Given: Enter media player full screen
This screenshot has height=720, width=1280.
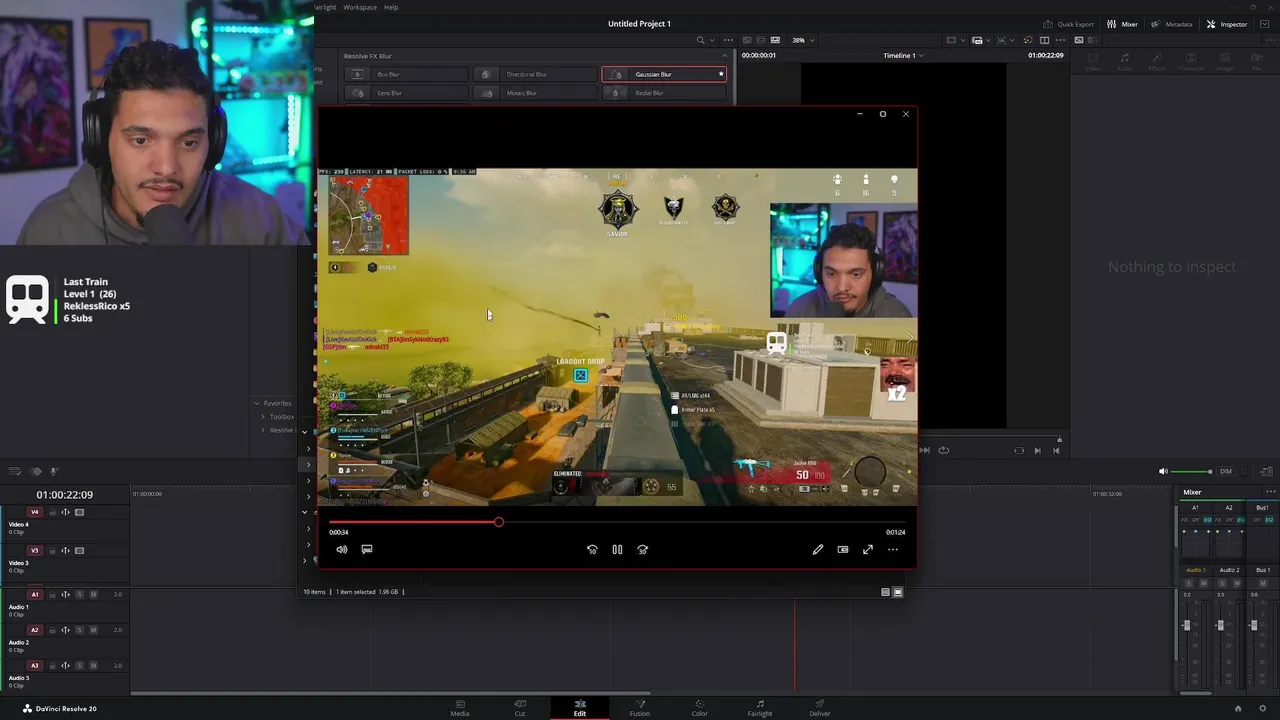Looking at the screenshot, I should click(868, 549).
